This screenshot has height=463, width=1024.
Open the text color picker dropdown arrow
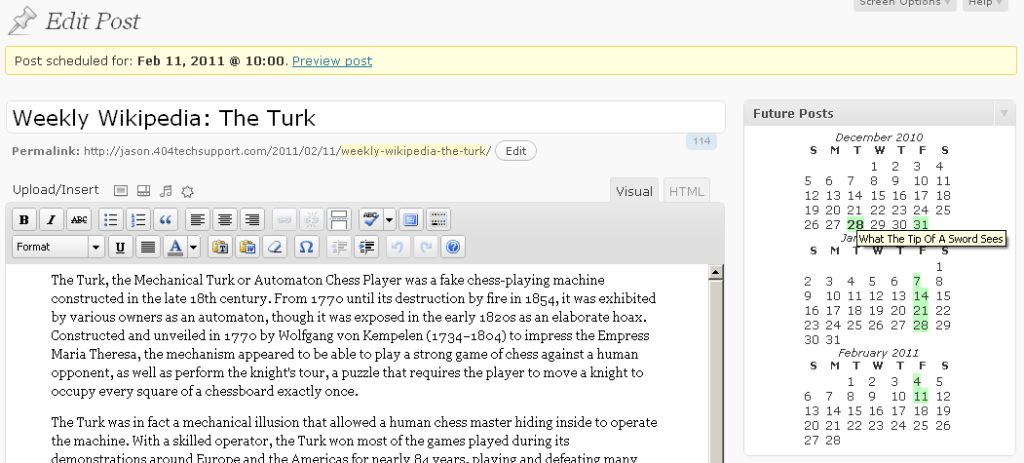pos(193,247)
